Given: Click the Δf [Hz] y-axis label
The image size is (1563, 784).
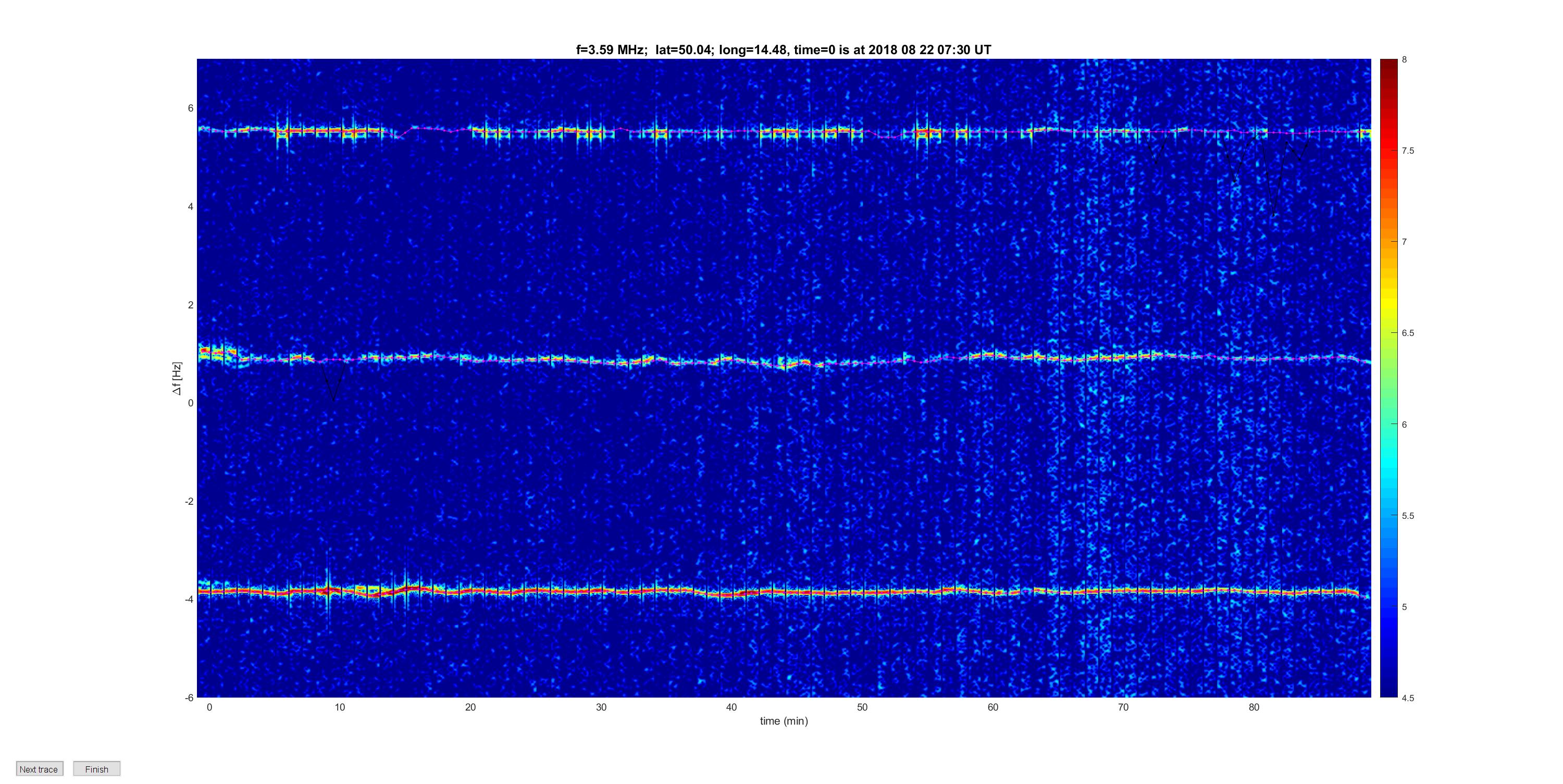Looking at the screenshot, I should (177, 379).
